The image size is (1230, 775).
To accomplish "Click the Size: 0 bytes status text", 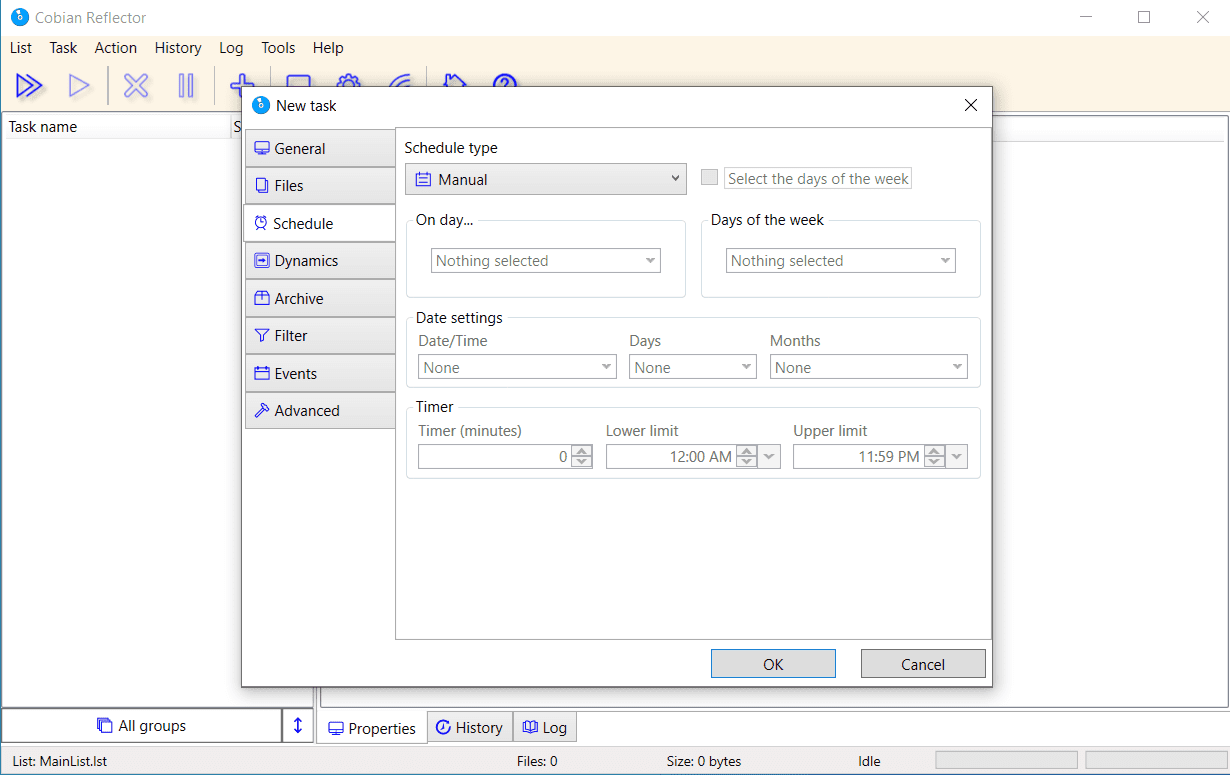I will [x=704, y=761].
